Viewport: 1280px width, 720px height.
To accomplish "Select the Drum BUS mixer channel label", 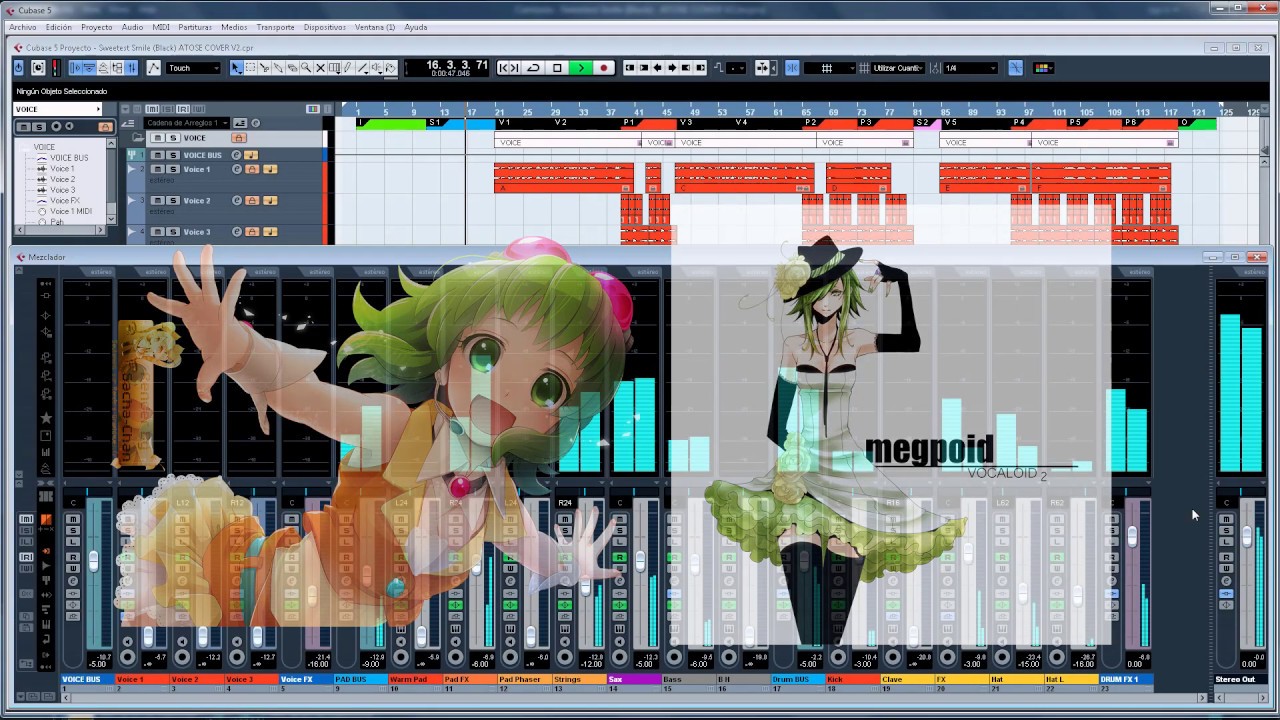I will [797, 680].
